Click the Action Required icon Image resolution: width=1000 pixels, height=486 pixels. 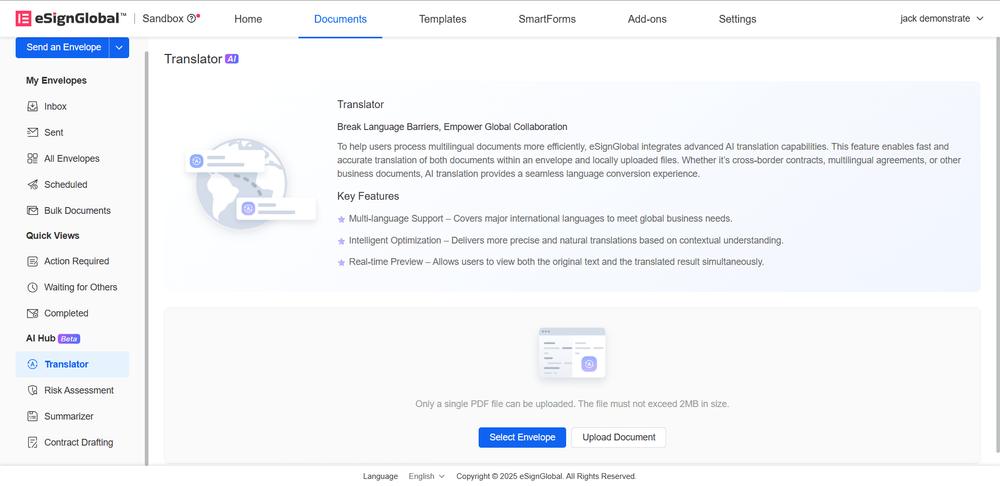pos(33,261)
